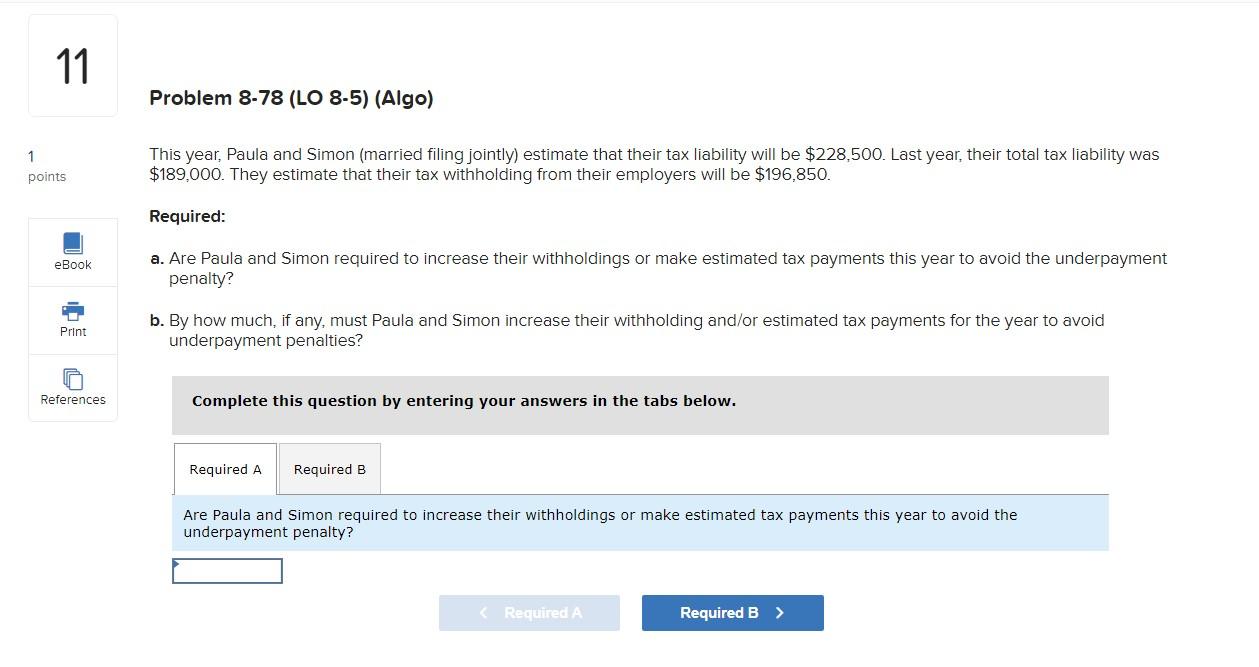1259x667 pixels.
Task: Select the eBook book icon in the sidebar
Action: coord(72,241)
